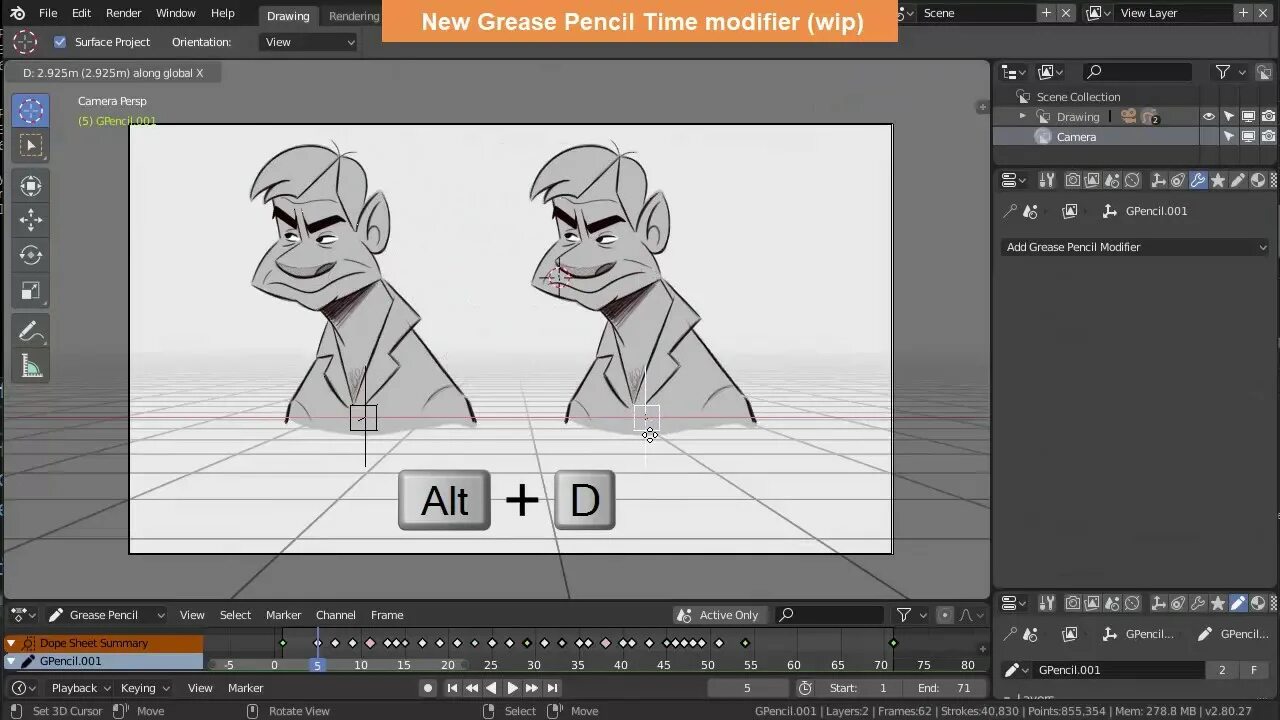Select the Cursor tool in viewport toolbar
This screenshot has width=1280, height=720.
[x=31, y=110]
